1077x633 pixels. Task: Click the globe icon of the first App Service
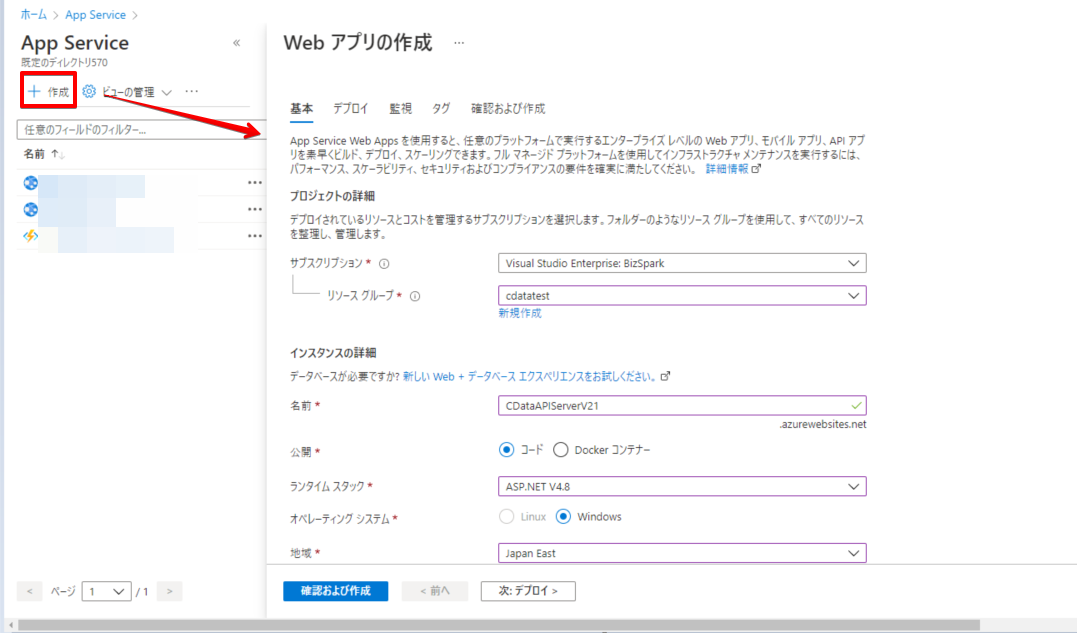tap(29, 183)
